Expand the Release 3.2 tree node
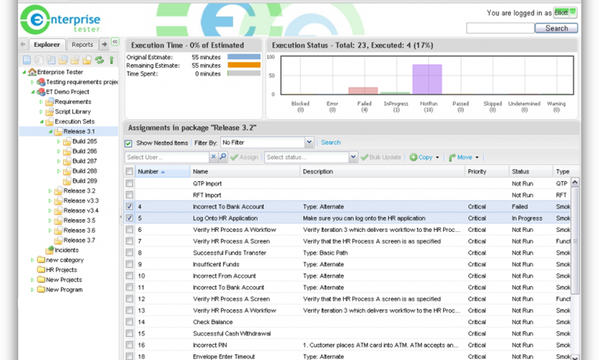This screenshot has height=360, width=600. click(x=50, y=191)
